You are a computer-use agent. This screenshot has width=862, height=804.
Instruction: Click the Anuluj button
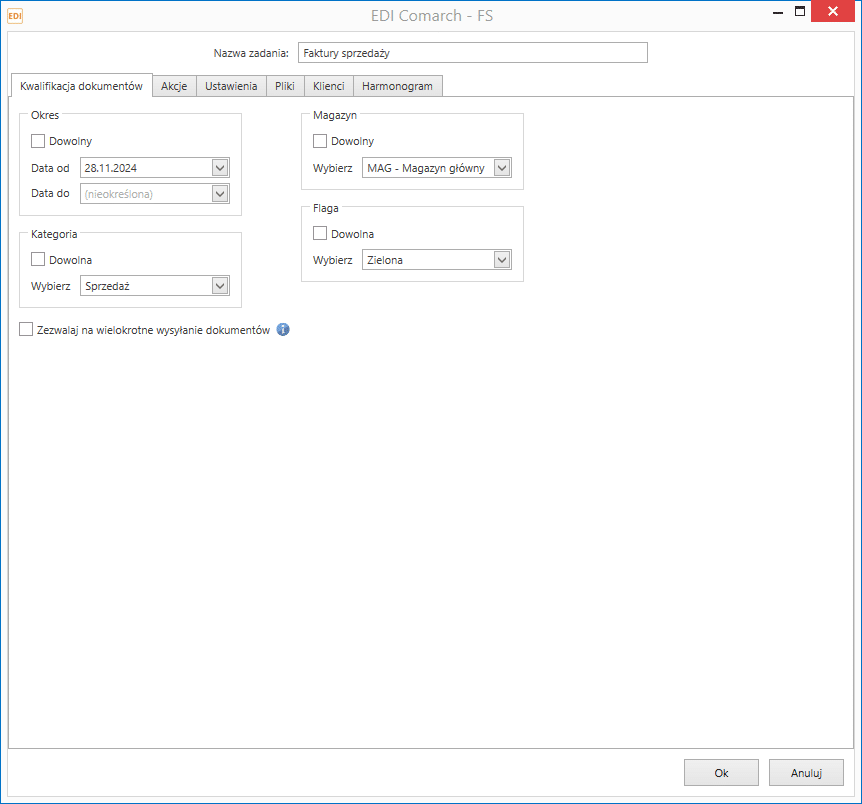(806, 773)
